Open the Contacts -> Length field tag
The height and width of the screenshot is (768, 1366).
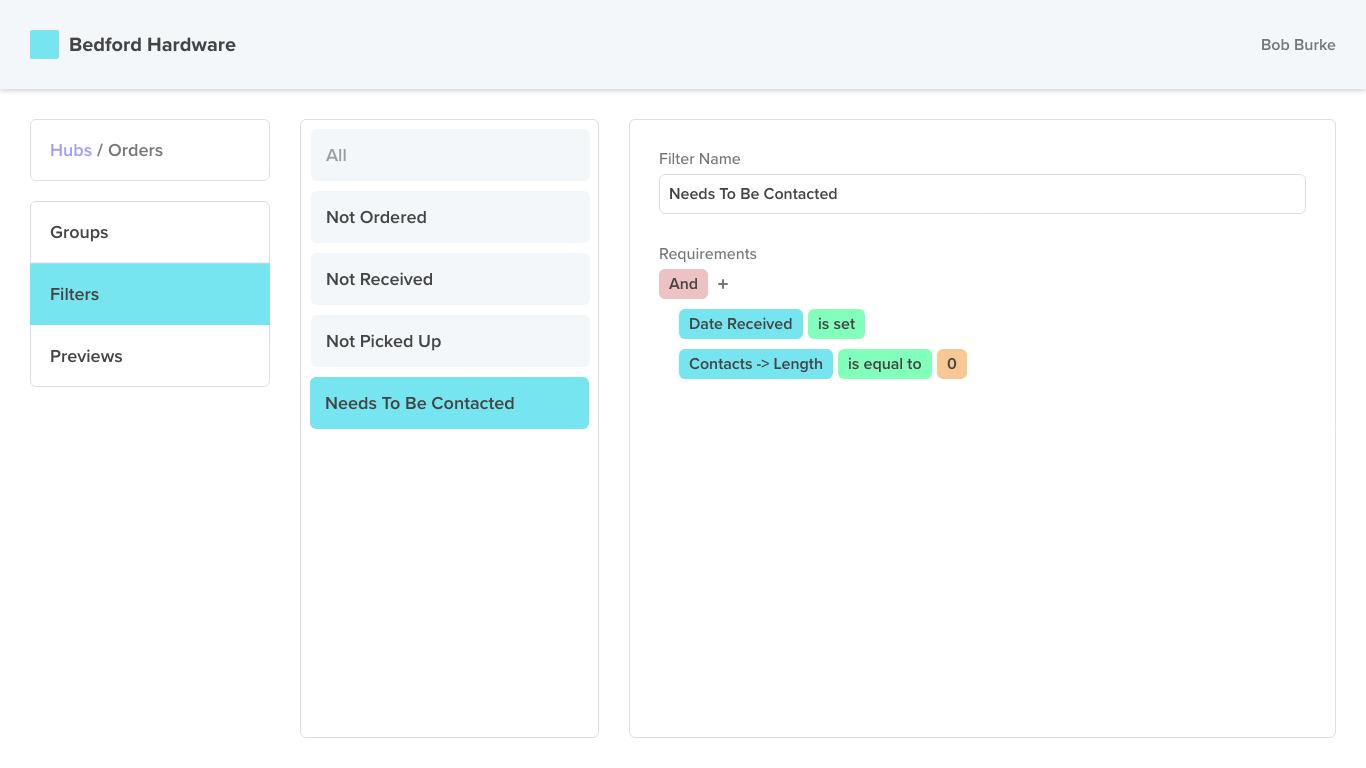click(755, 364)
